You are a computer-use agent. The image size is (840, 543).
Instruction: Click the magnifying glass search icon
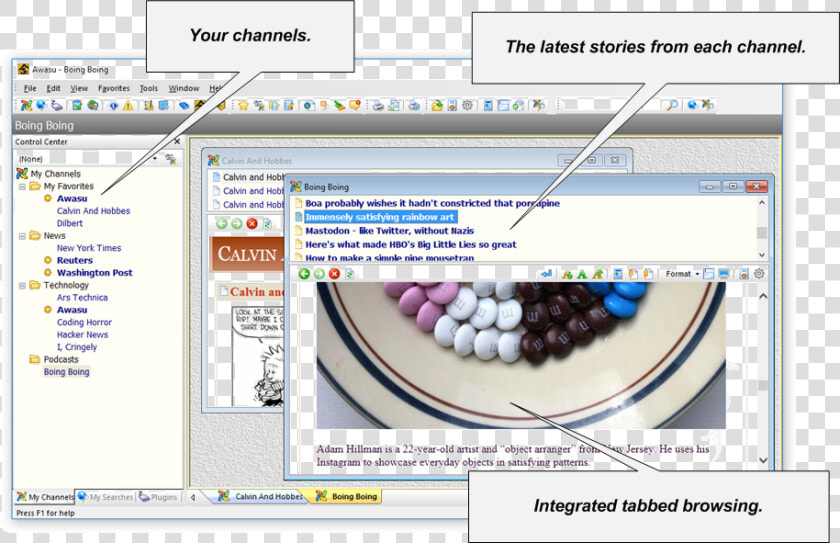click(672, 105)
